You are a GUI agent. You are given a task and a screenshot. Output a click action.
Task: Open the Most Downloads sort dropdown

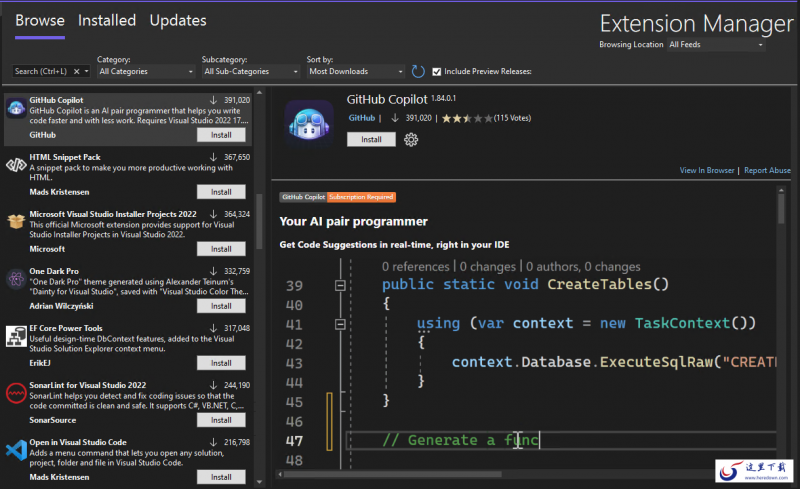click(x=355, y=71)
